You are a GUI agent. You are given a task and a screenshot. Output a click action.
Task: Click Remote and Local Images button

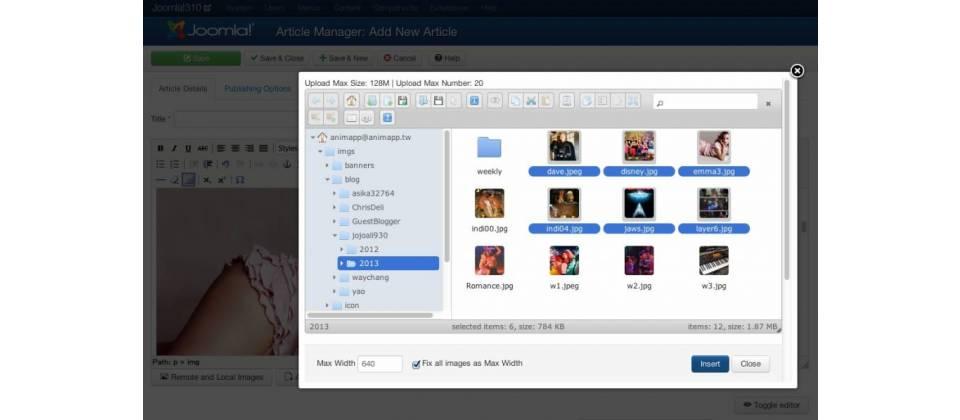pyautogui.click(x=212, y=377)
